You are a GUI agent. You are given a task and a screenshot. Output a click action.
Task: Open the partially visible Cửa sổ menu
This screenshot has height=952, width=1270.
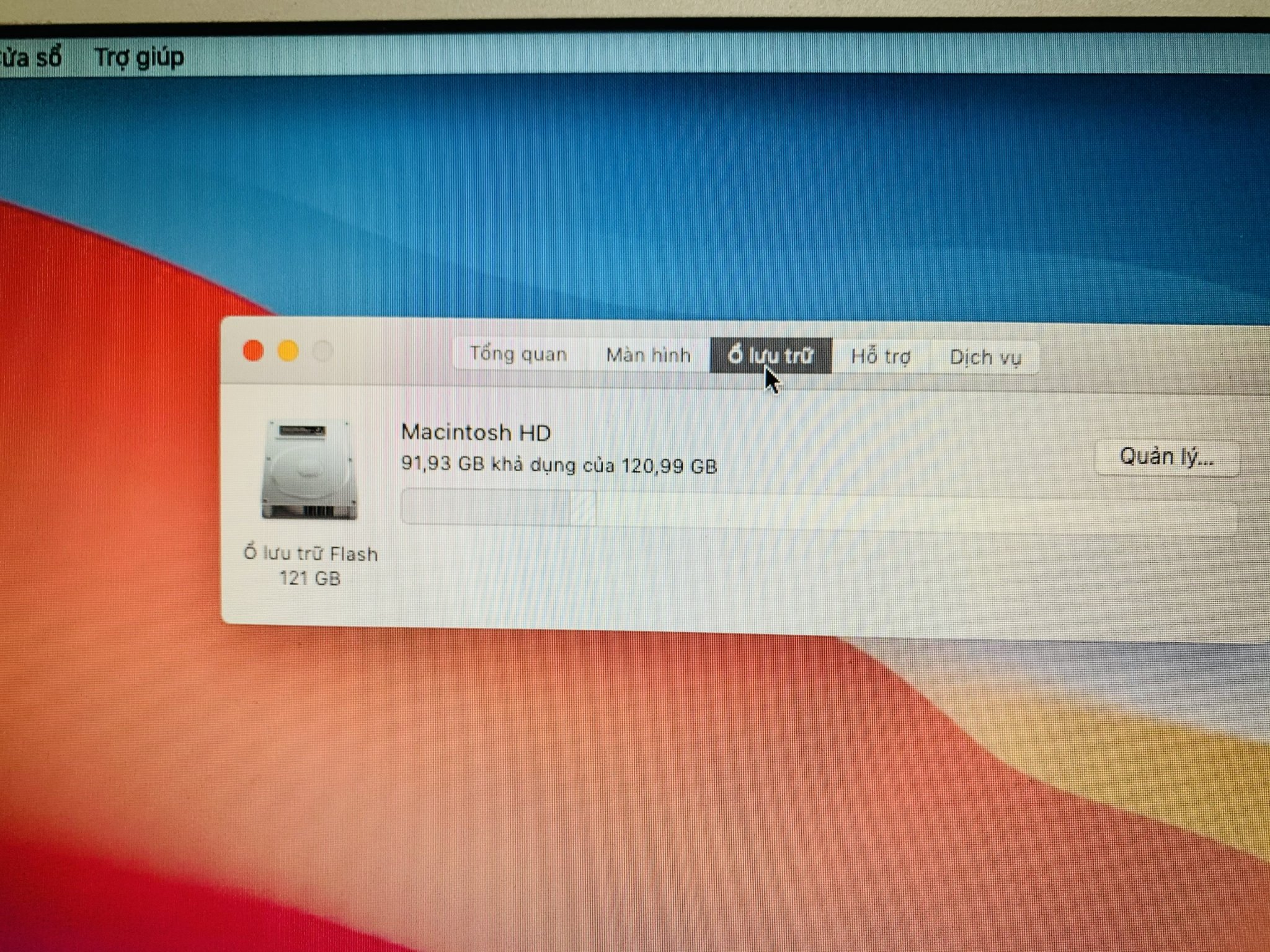tap(30, 58)
